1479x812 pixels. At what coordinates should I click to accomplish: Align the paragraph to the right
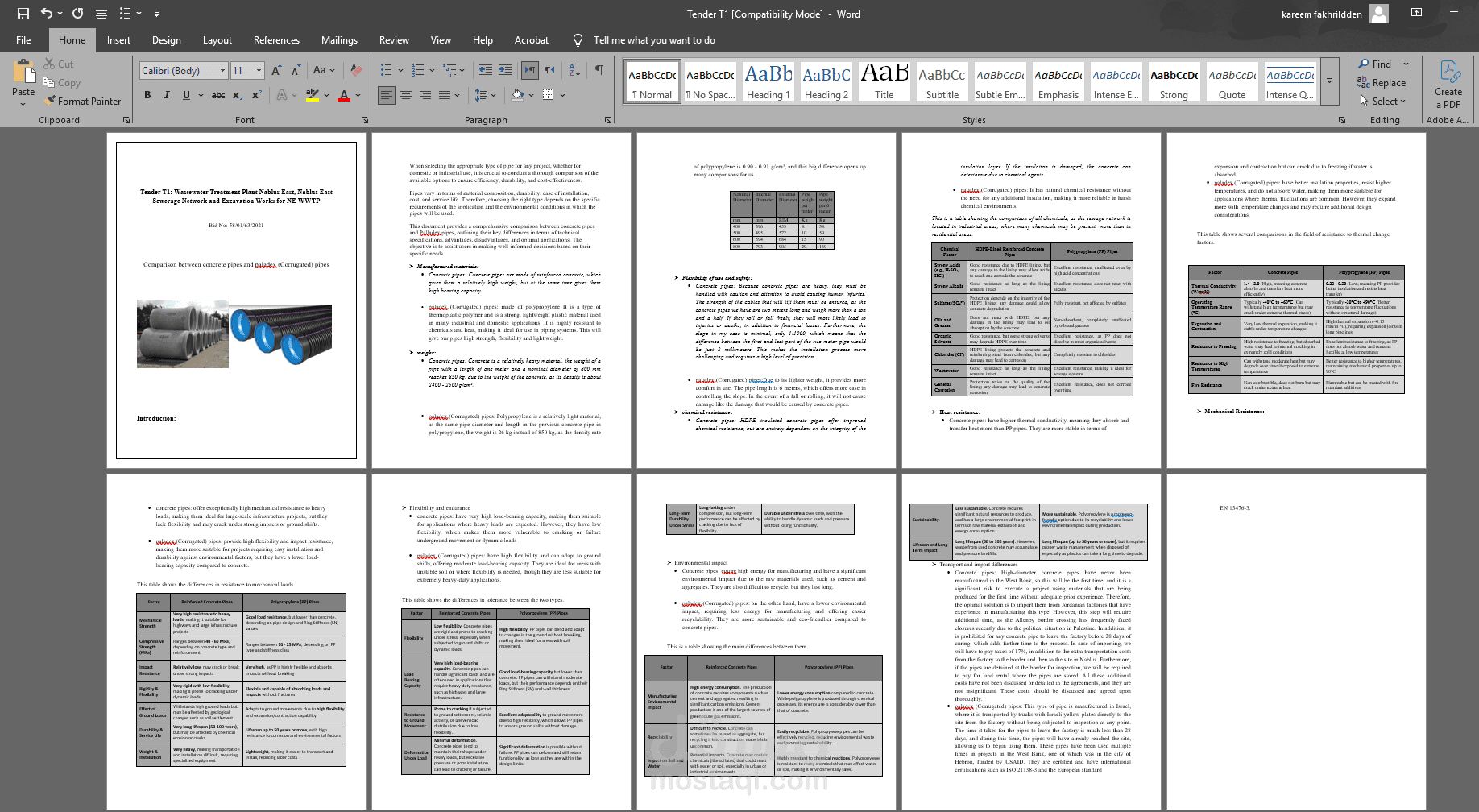click(425, 95)
